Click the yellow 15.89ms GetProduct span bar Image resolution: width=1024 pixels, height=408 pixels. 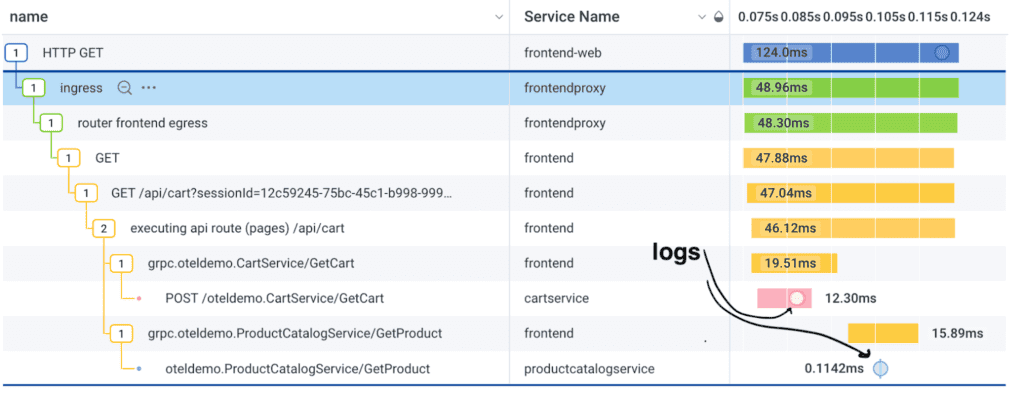[x=883, y=333]
